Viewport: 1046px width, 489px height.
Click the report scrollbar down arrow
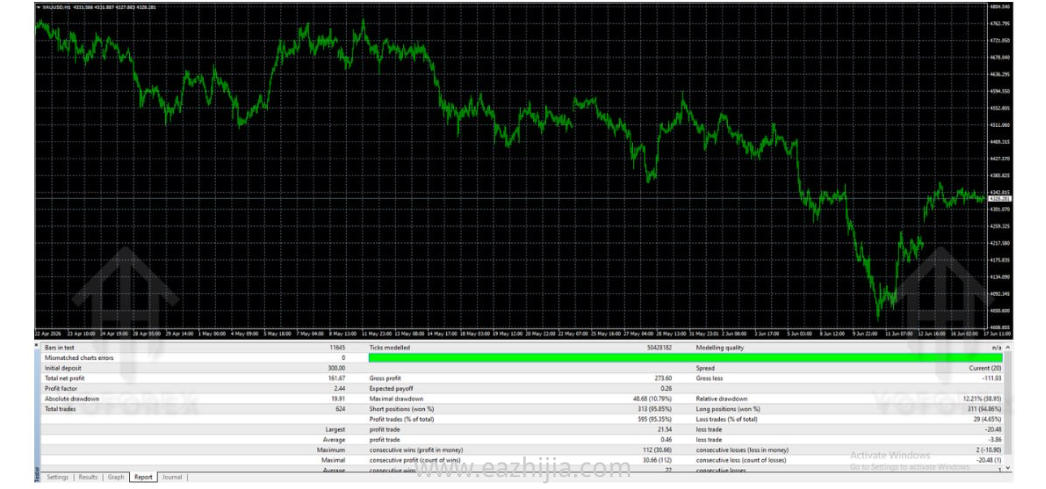point(1007,468)
